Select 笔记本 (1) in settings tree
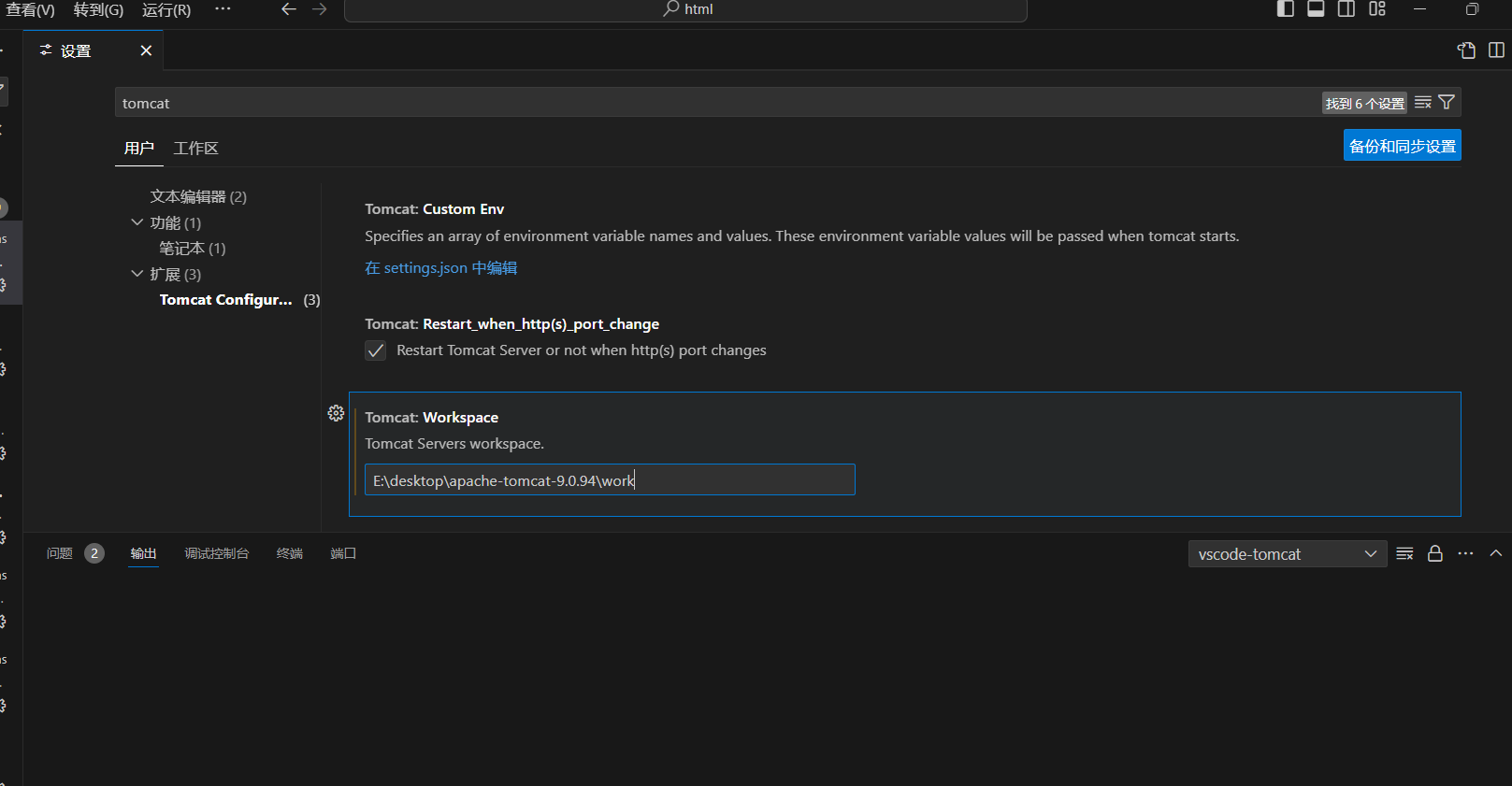Viewport: 1512px width, 786px height. [193, 248]
